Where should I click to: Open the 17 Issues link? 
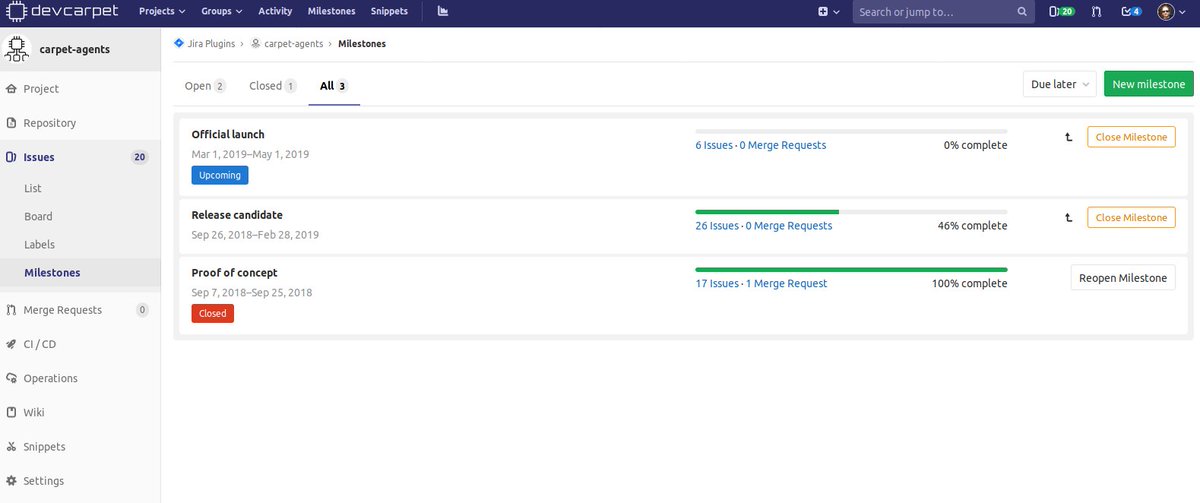pos(717,284)
